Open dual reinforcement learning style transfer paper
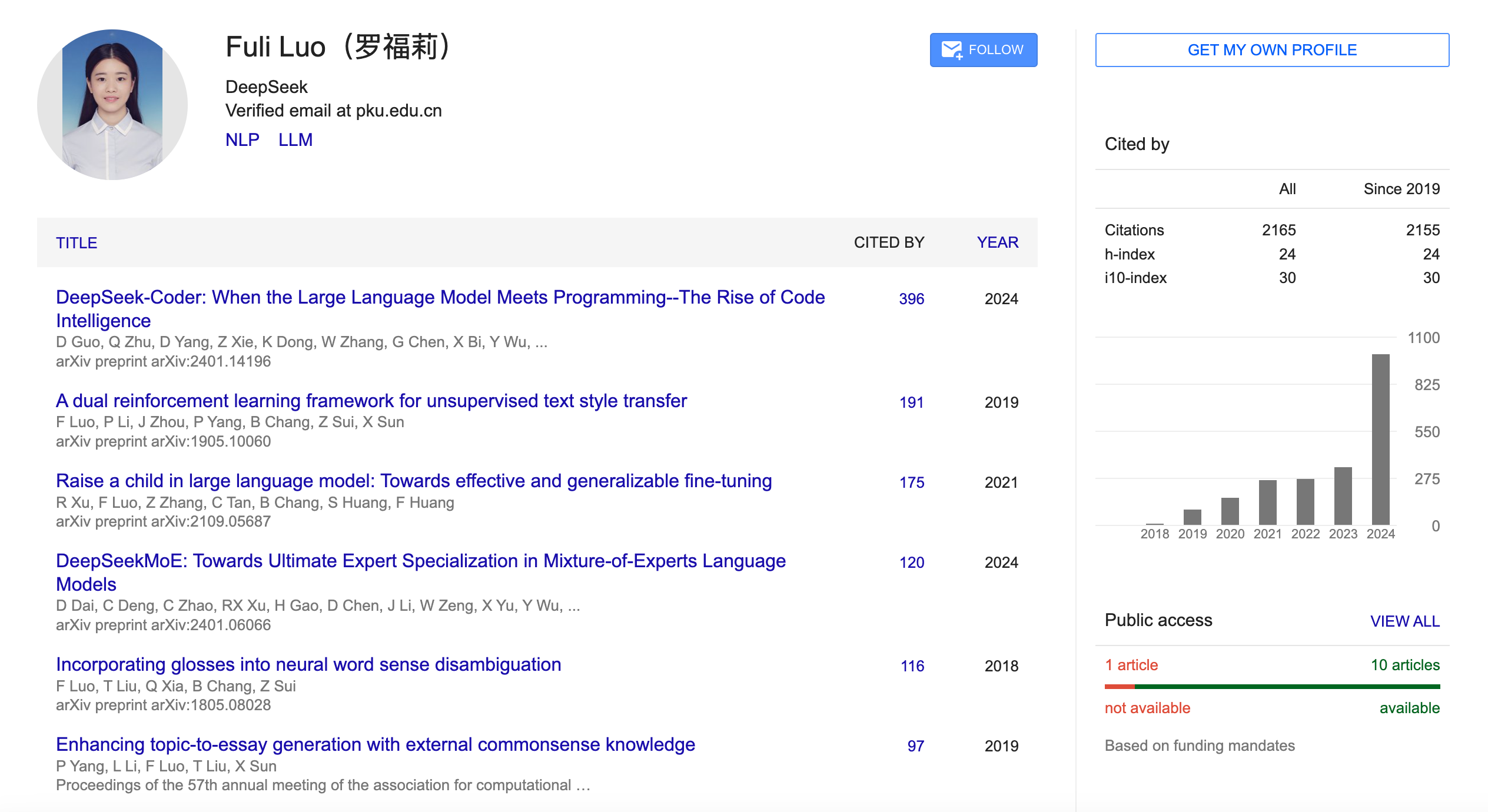This screenshot has width=1488, height=812. [x=371, y=401]
